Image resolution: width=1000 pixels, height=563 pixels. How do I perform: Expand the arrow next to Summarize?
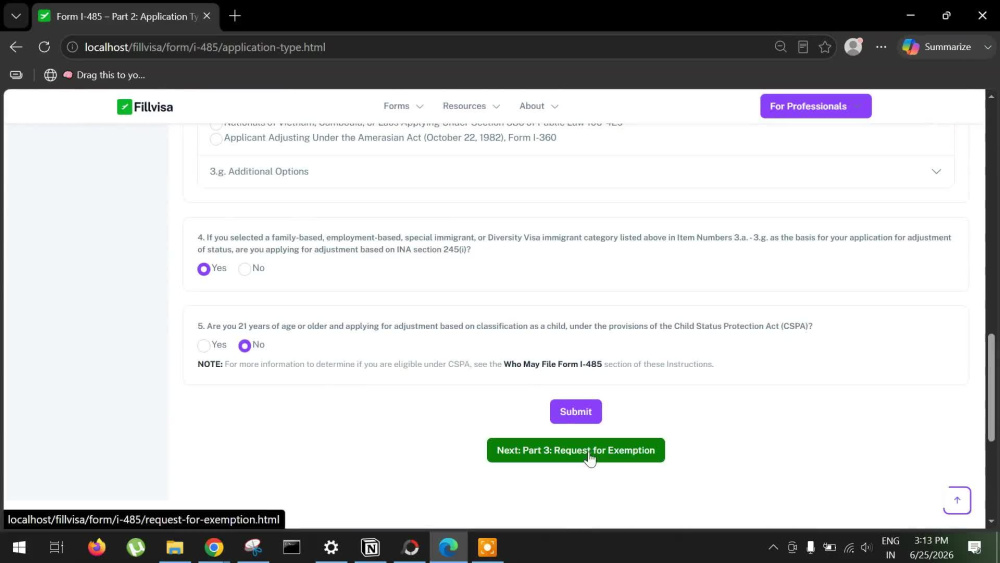pos(988,47)
